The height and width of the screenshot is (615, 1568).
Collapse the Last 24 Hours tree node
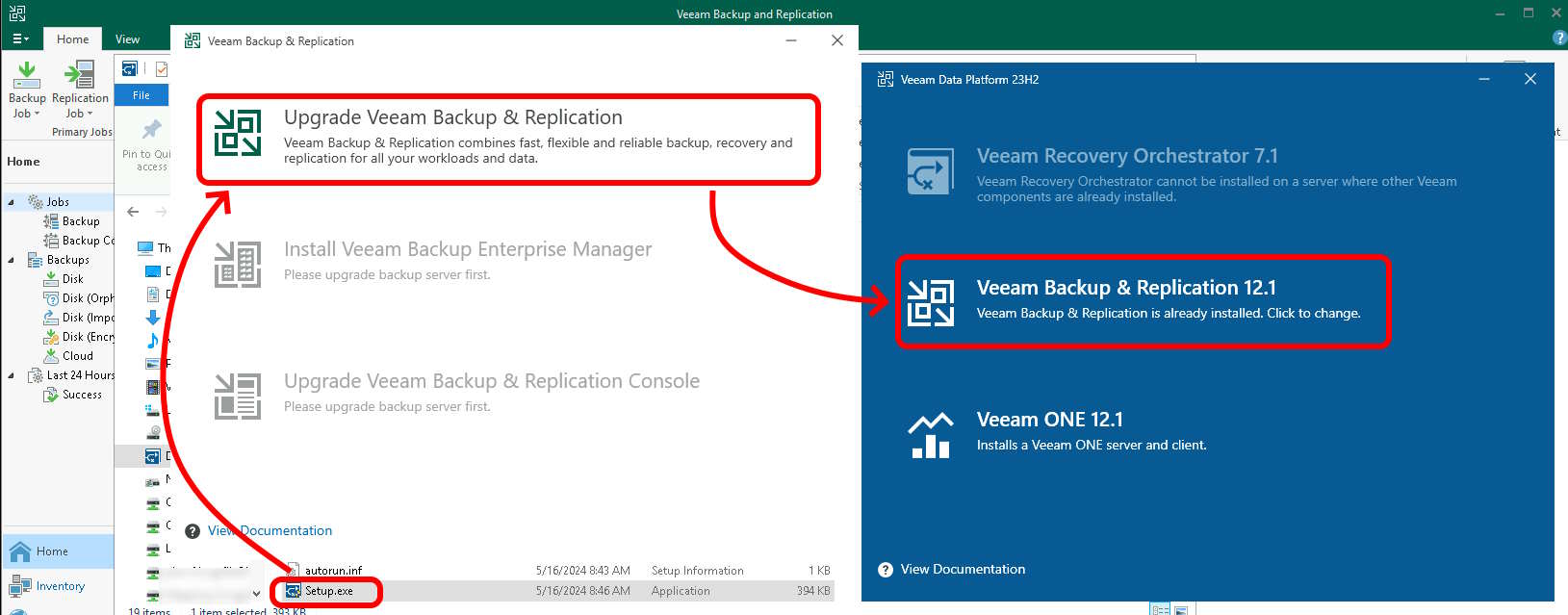tap(12, 375)
